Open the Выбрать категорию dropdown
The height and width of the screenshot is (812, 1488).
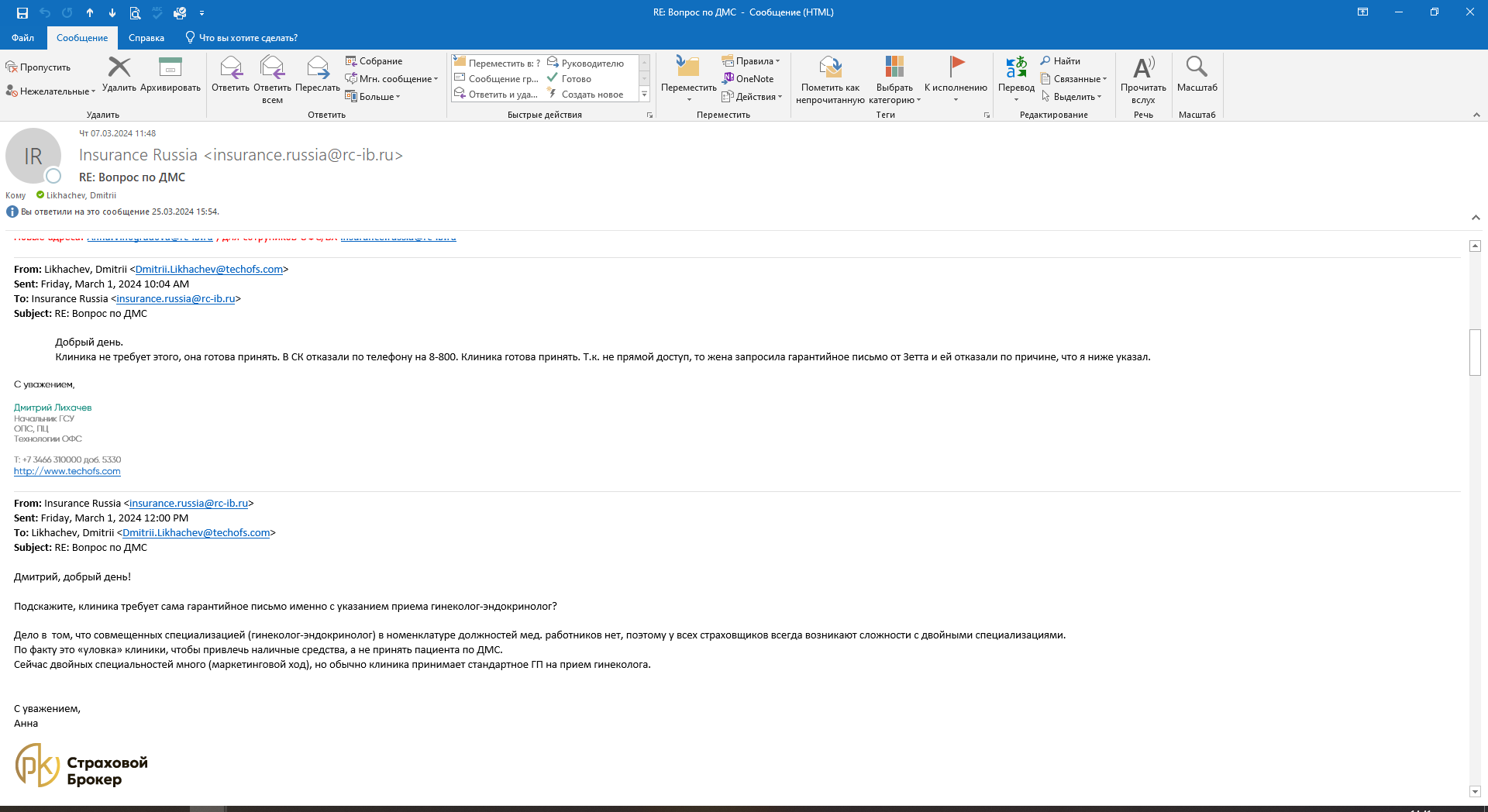[894, 80]
